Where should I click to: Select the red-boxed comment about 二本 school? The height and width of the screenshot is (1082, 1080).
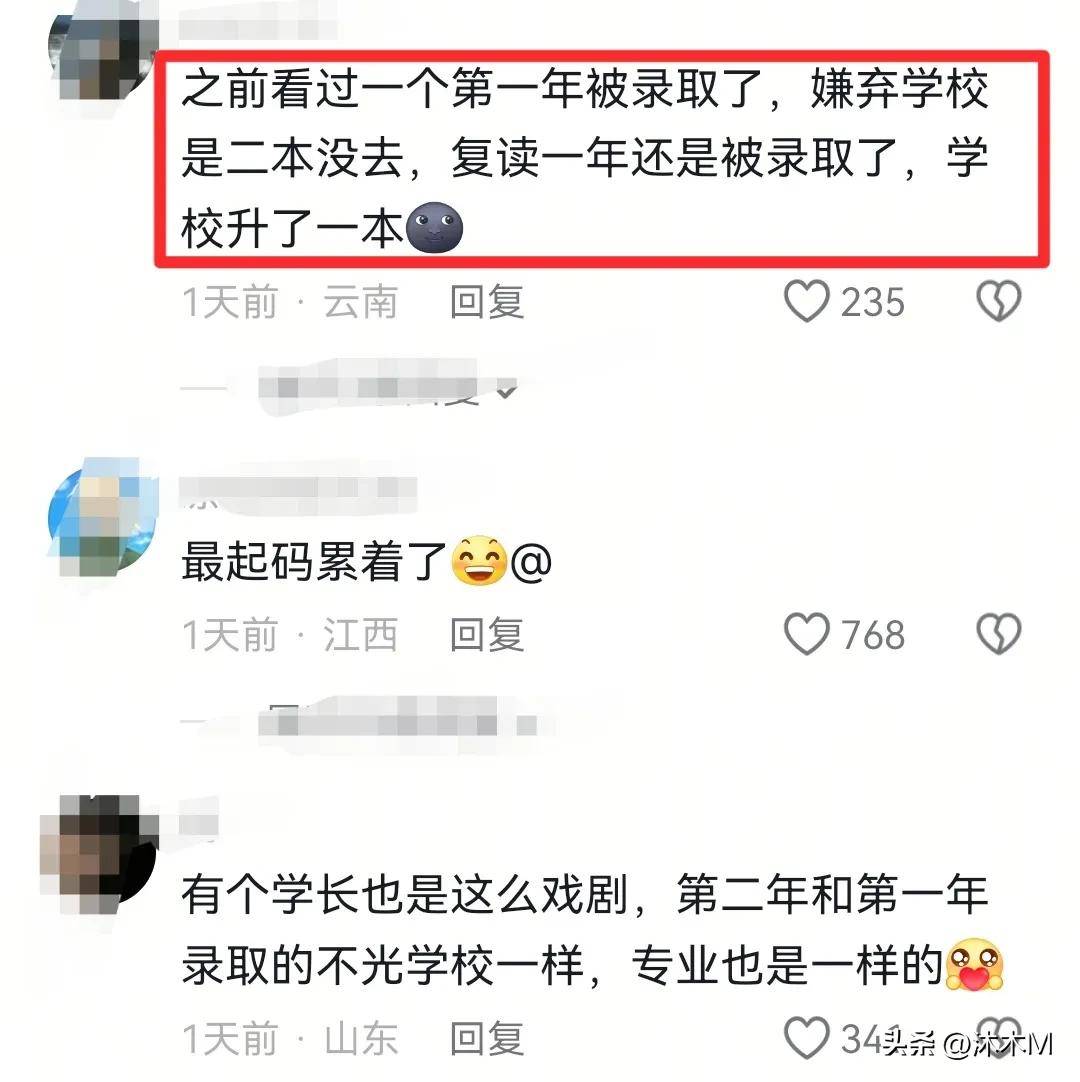602,159
